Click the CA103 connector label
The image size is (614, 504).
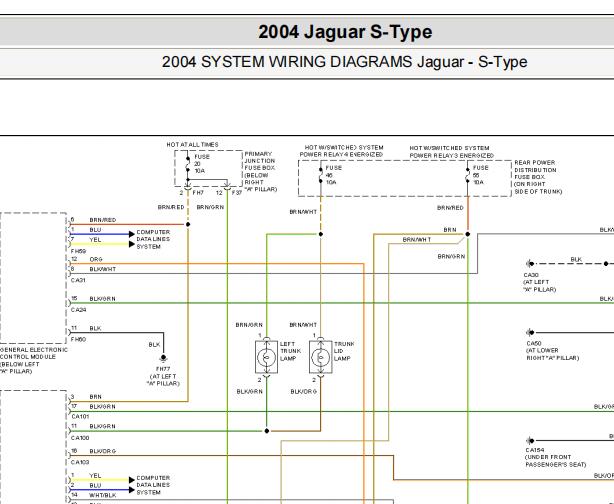point(80,462)
